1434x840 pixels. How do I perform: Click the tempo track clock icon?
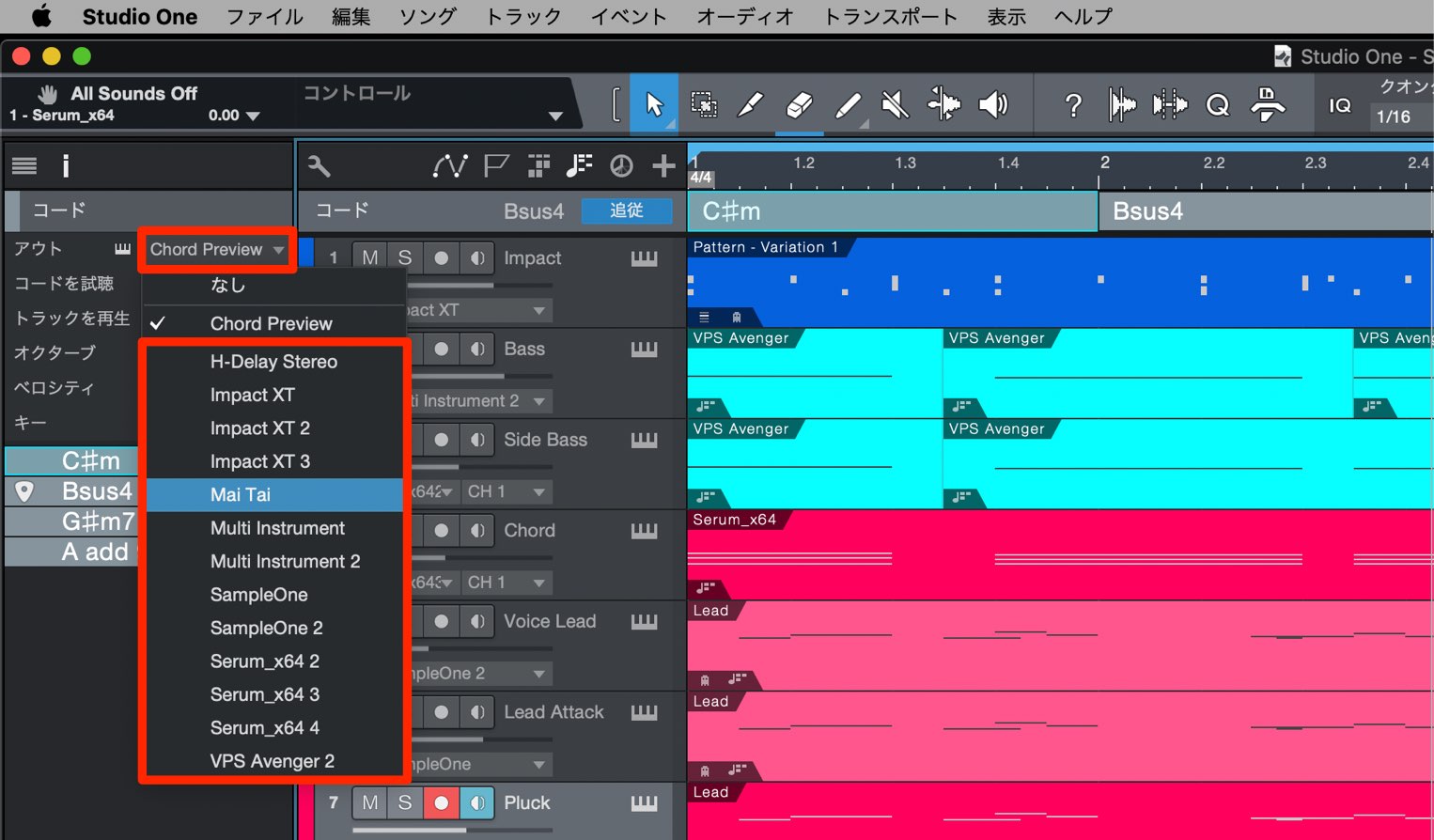point(621,166)
